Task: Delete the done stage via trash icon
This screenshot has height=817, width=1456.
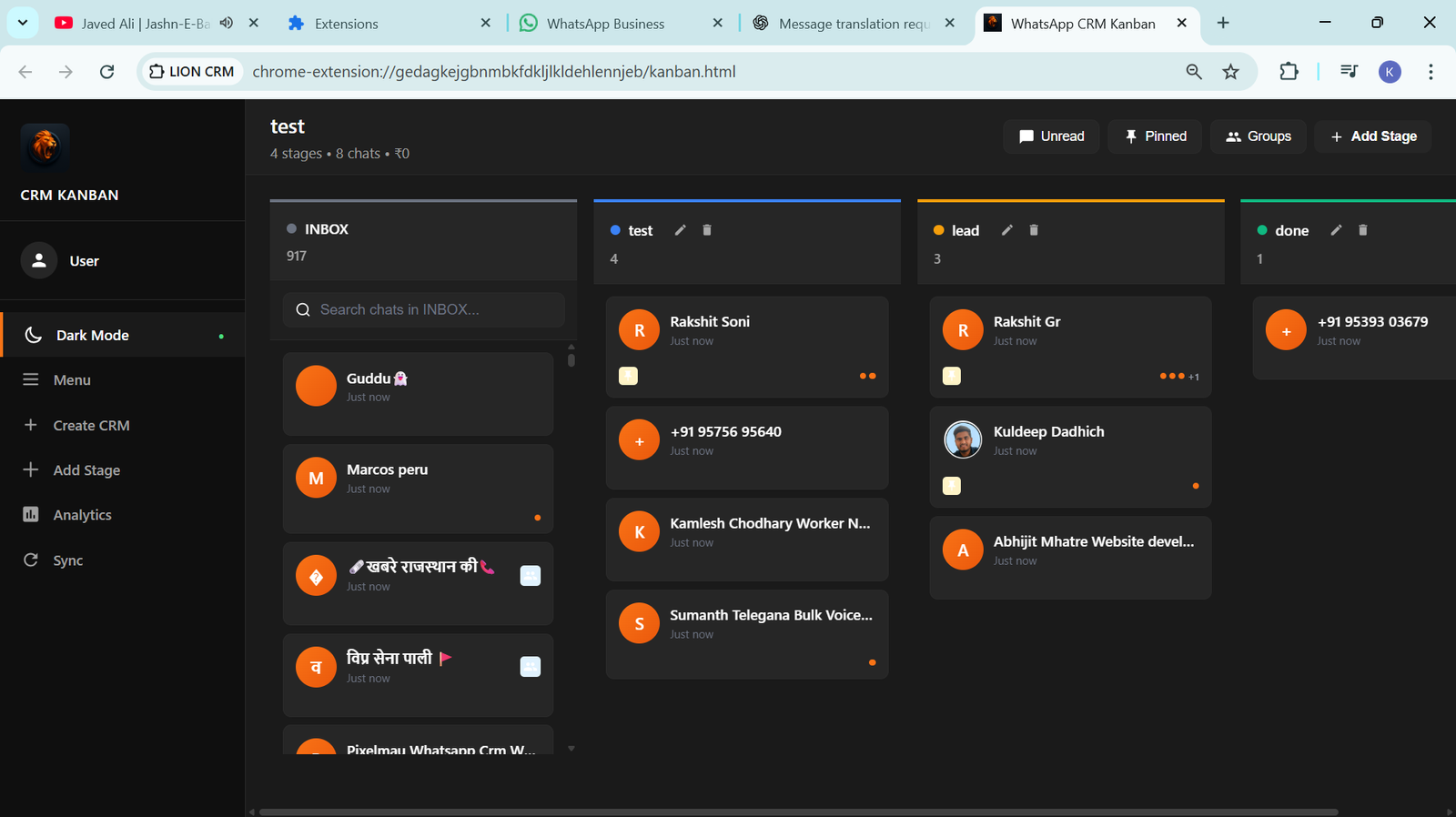Action: tap(1363, 230)
